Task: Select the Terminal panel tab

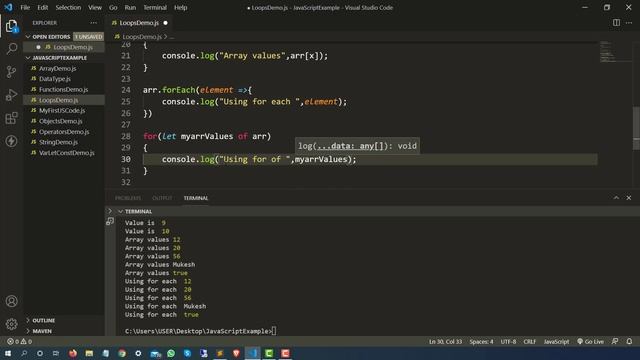Action: pos(196,198)
